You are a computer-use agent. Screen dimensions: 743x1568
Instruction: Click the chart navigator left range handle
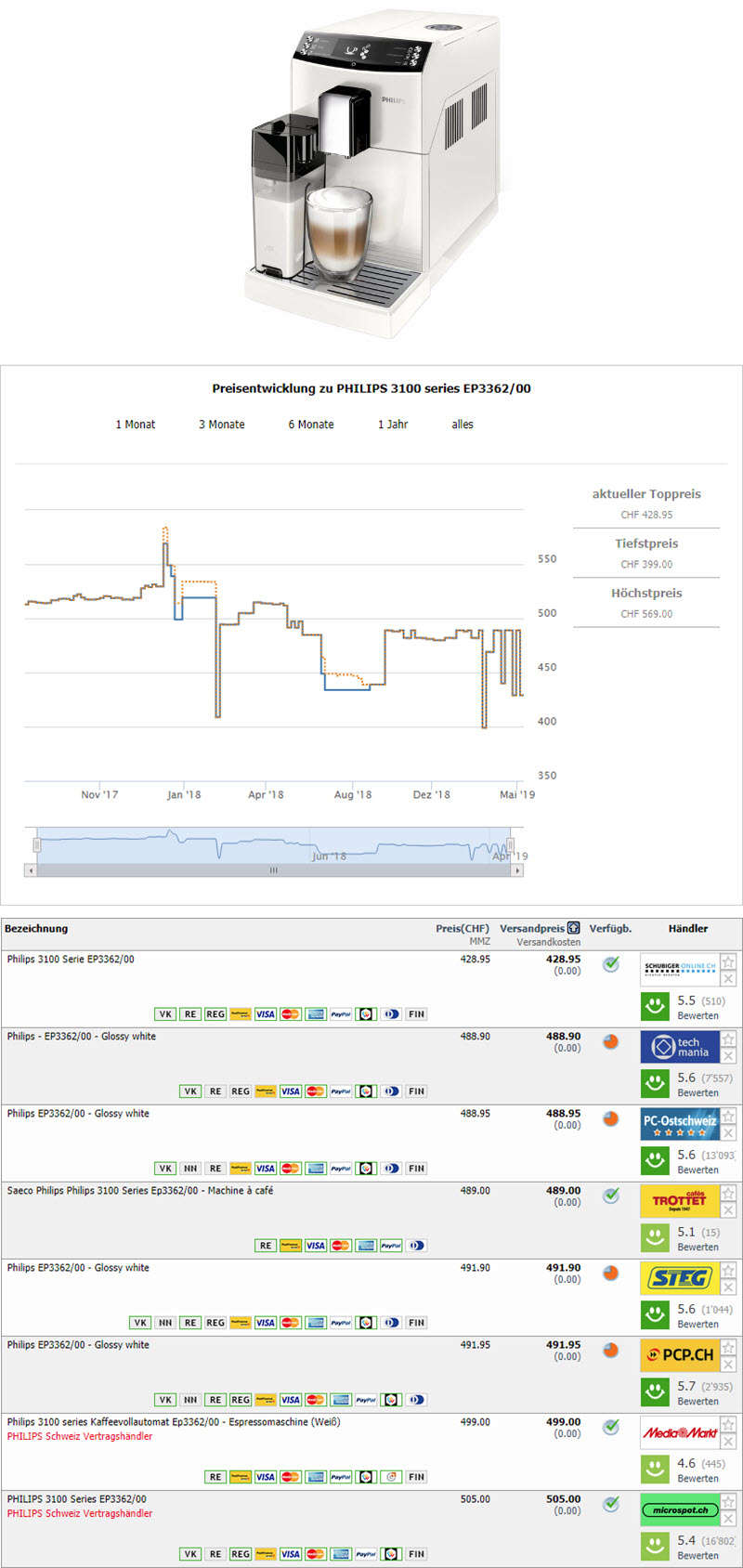pyautogui.click(x=37, y=844)
